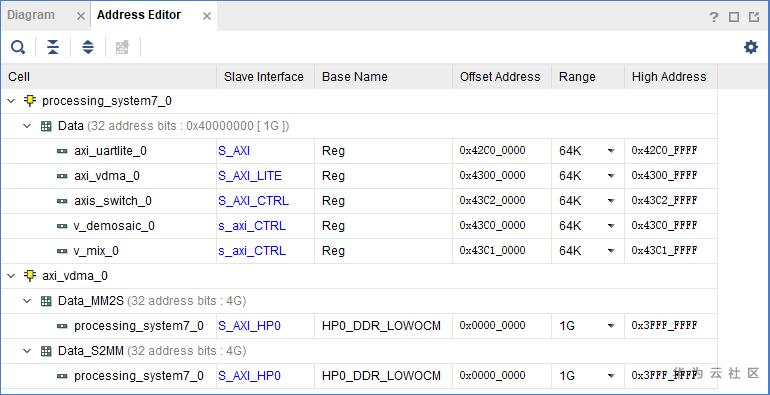Close the Diagram tab
770x395 pixels.
81,16
